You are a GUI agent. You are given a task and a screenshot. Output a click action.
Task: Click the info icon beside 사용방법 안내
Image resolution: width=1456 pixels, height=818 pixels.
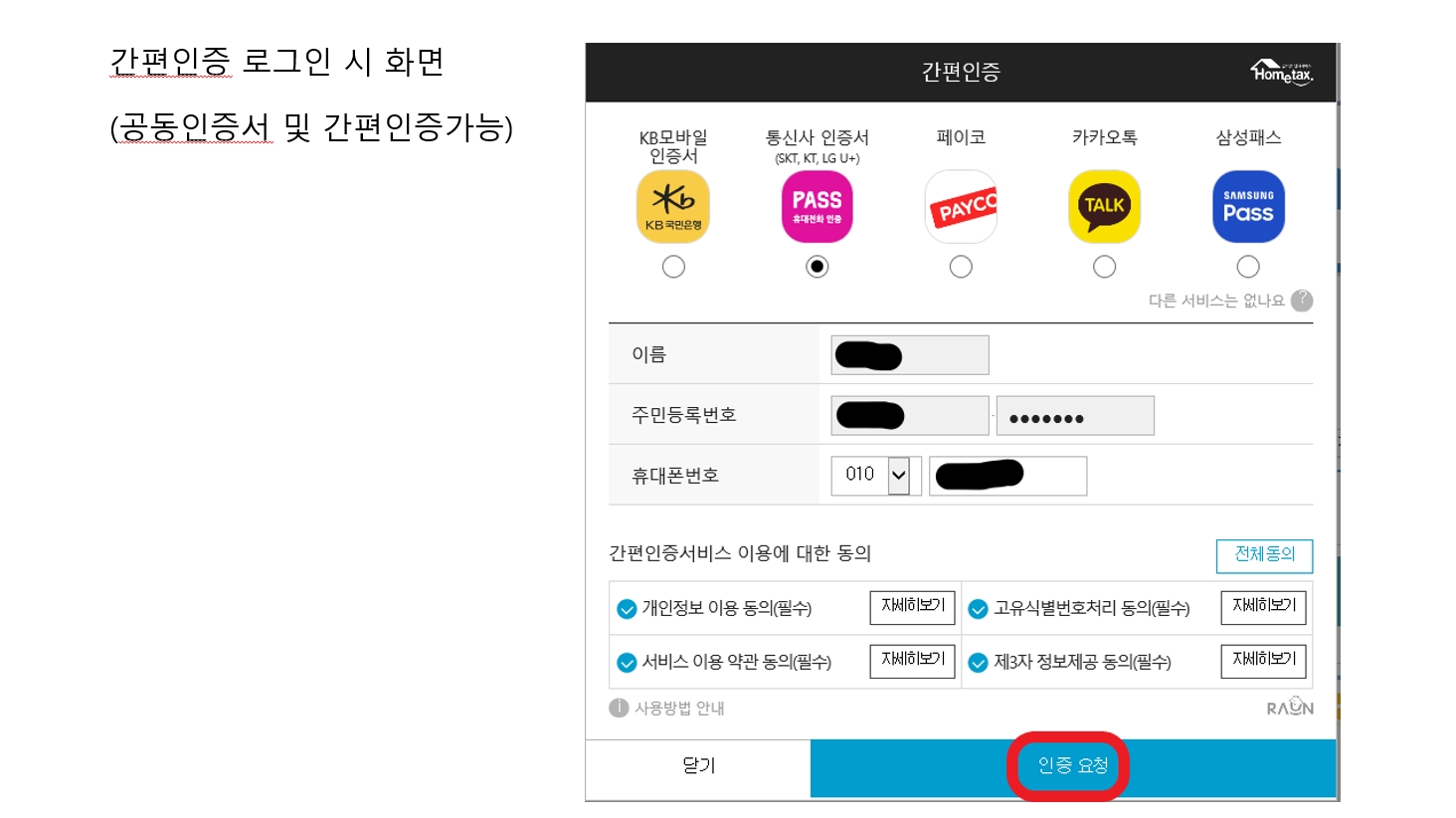[x=619, y=708]
